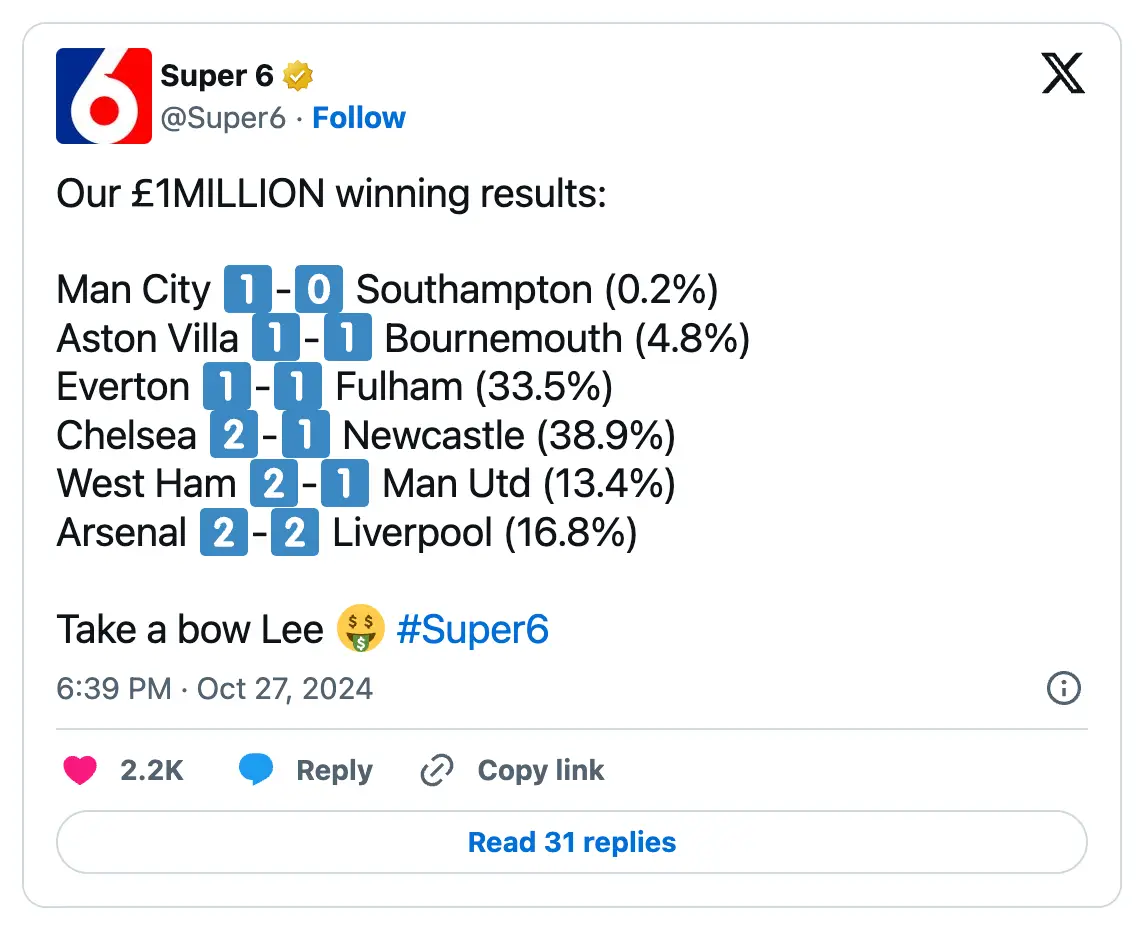Follow the Super6 account
Screen dimensions: 1142x936
[359, 117]
